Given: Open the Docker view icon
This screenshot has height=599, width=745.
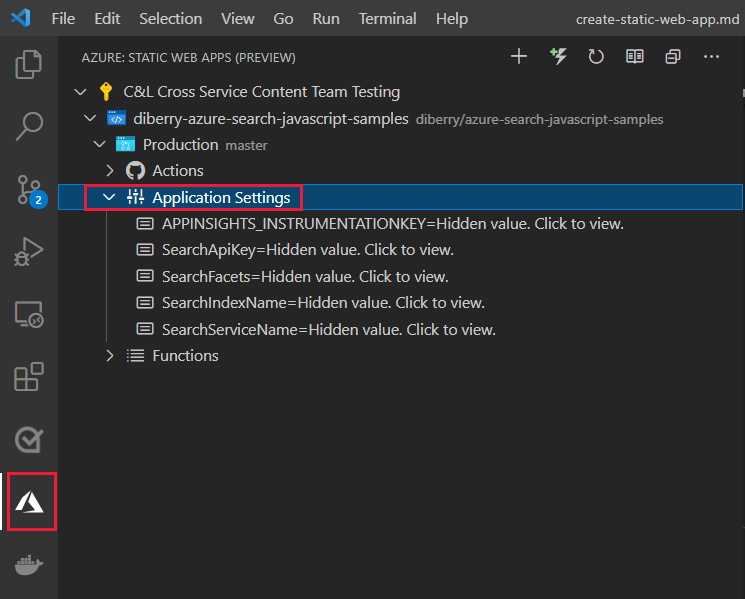Looking at the screenshot, I should point(29,564).
